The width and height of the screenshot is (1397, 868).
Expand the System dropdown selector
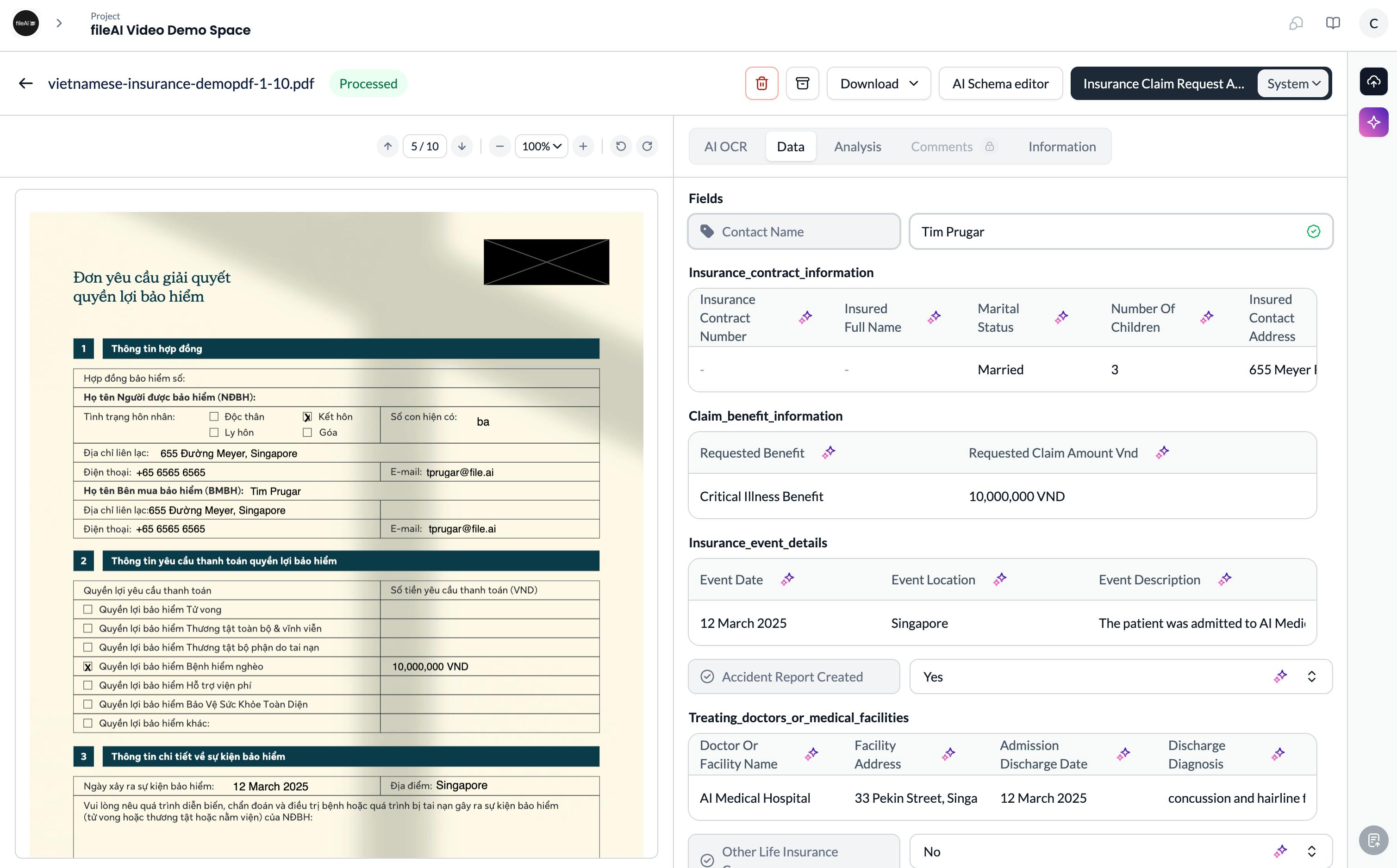pyautogui.click(x=1293, y=83)
